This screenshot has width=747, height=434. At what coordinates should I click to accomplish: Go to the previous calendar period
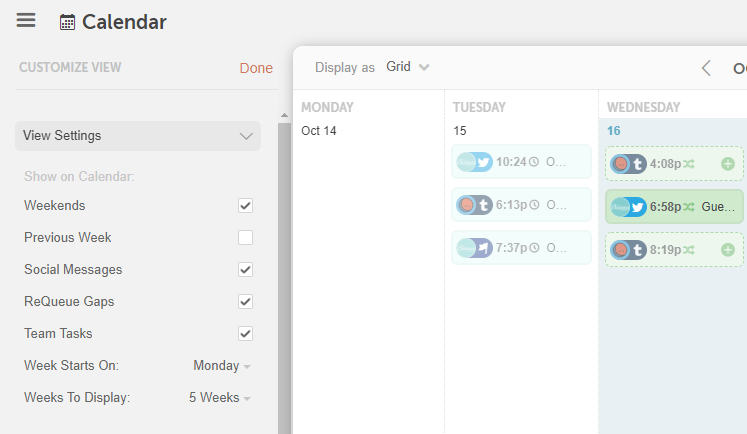coord(706,68)
